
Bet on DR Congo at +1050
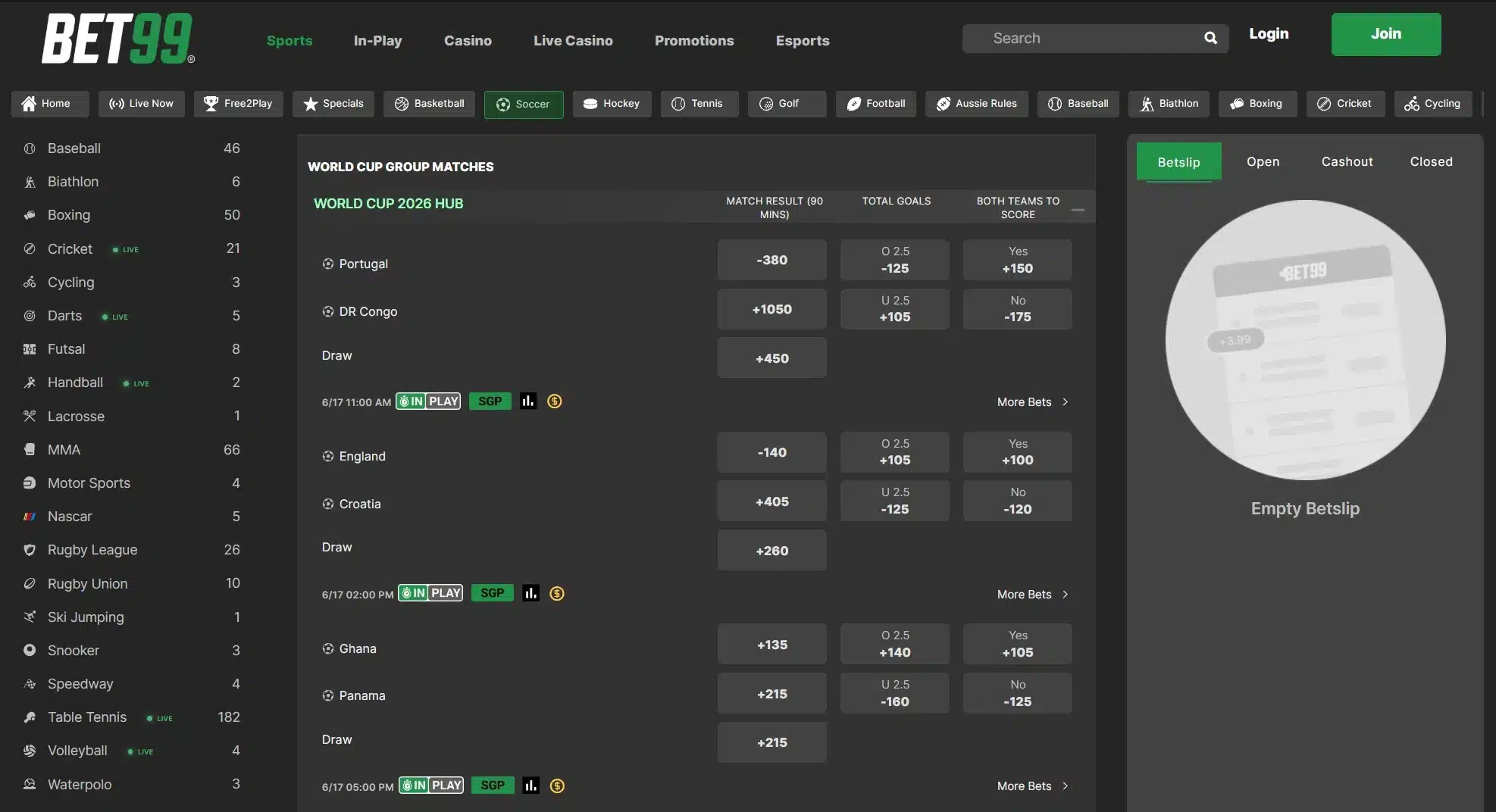[771, 309]
